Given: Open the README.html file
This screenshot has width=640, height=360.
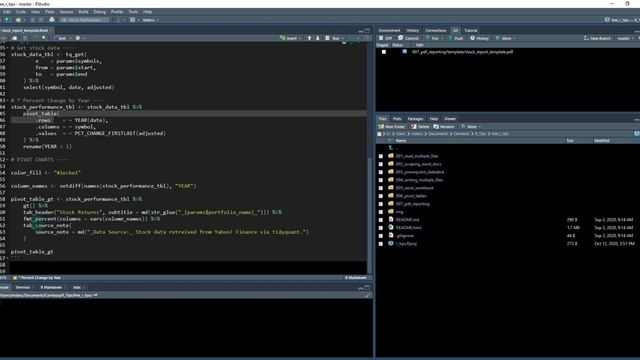Looking at the screenshot, I should point(408,228).
